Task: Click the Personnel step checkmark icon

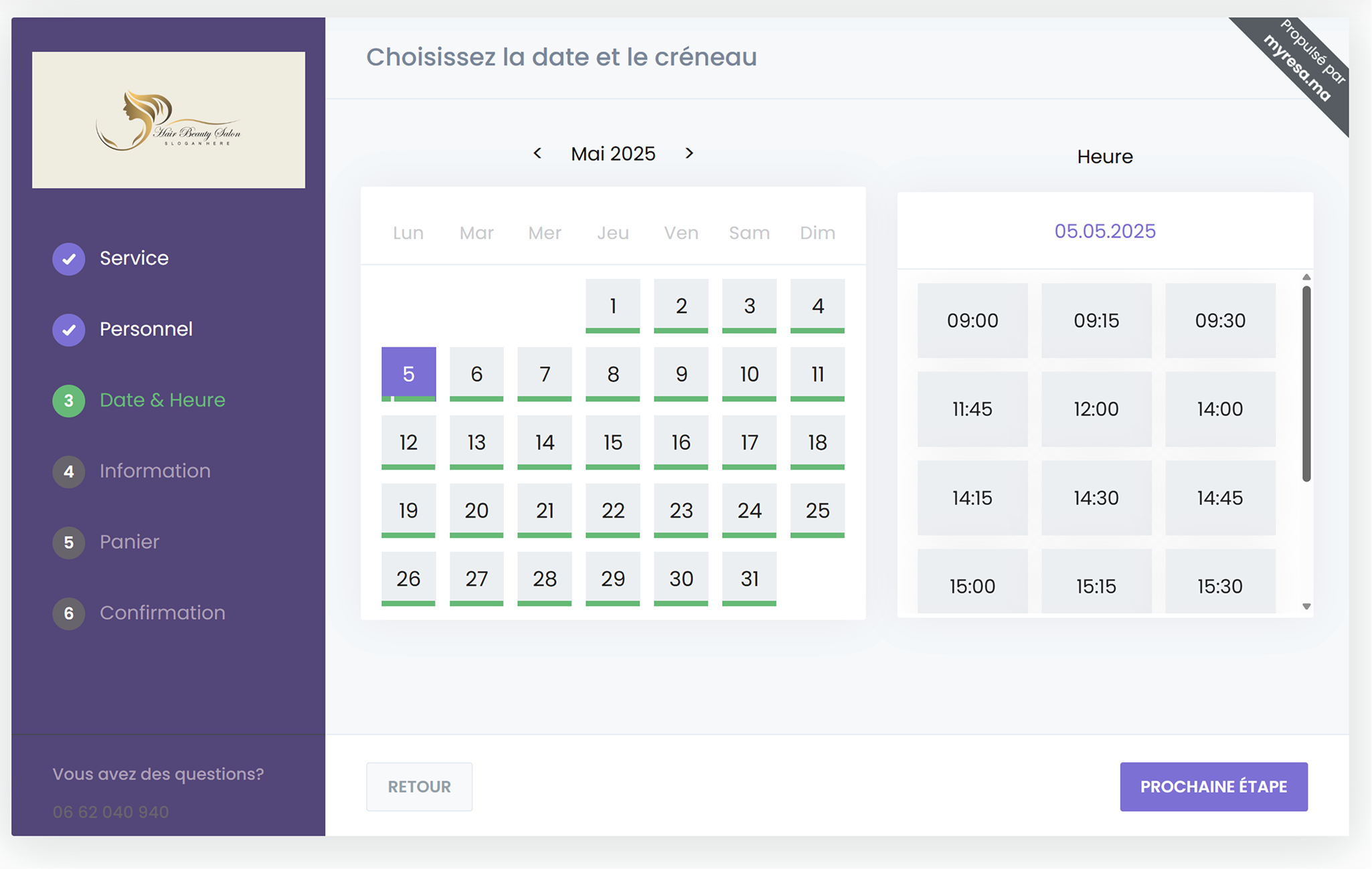Action: tap(69, 330)
